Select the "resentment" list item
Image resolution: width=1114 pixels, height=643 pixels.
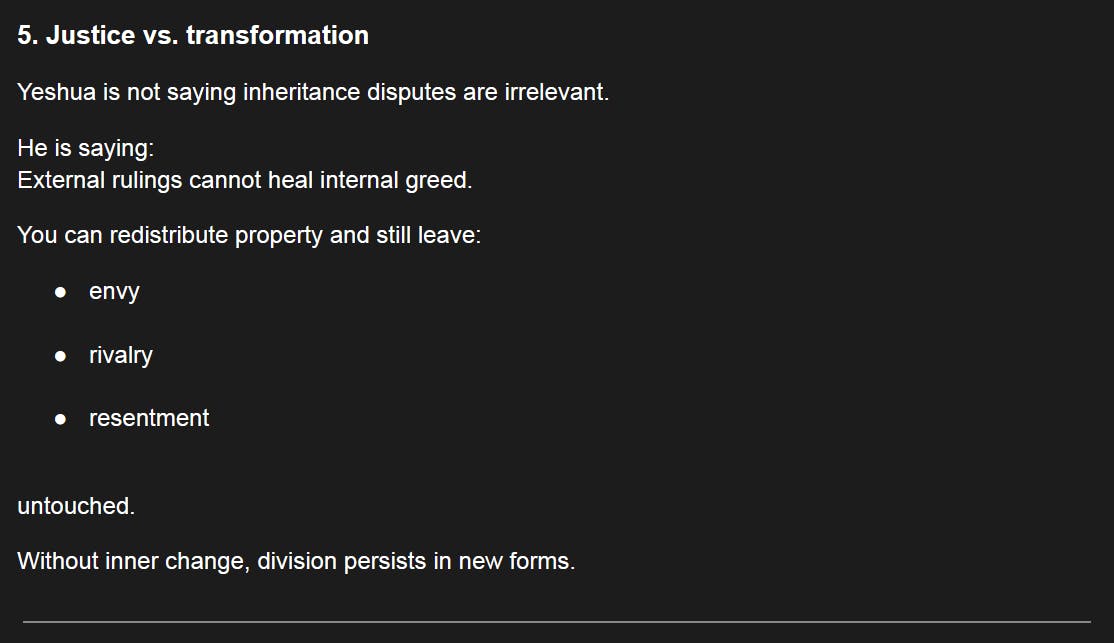tap(149, 418)
